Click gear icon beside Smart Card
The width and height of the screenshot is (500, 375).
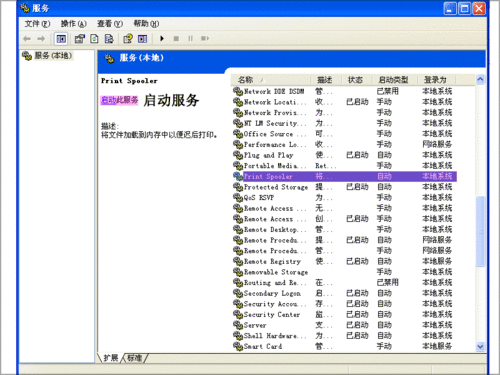(238, 347)
